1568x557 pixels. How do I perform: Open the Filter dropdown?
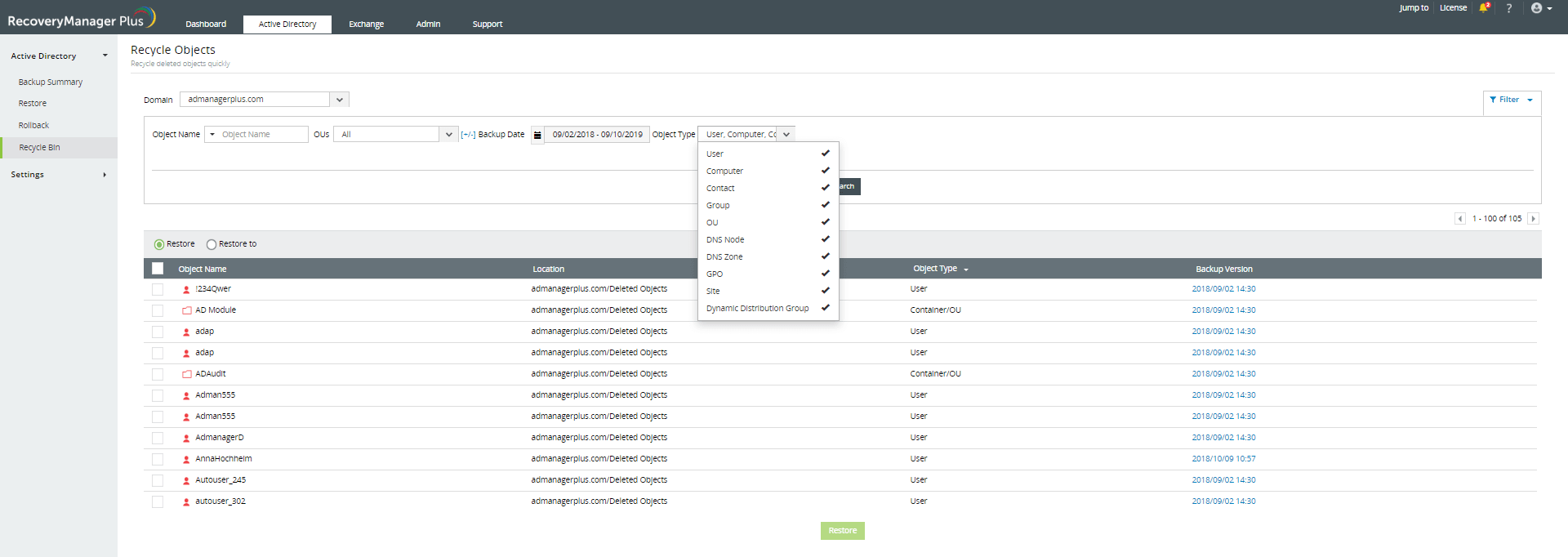pyautogui.click(x=1511, y=100)
